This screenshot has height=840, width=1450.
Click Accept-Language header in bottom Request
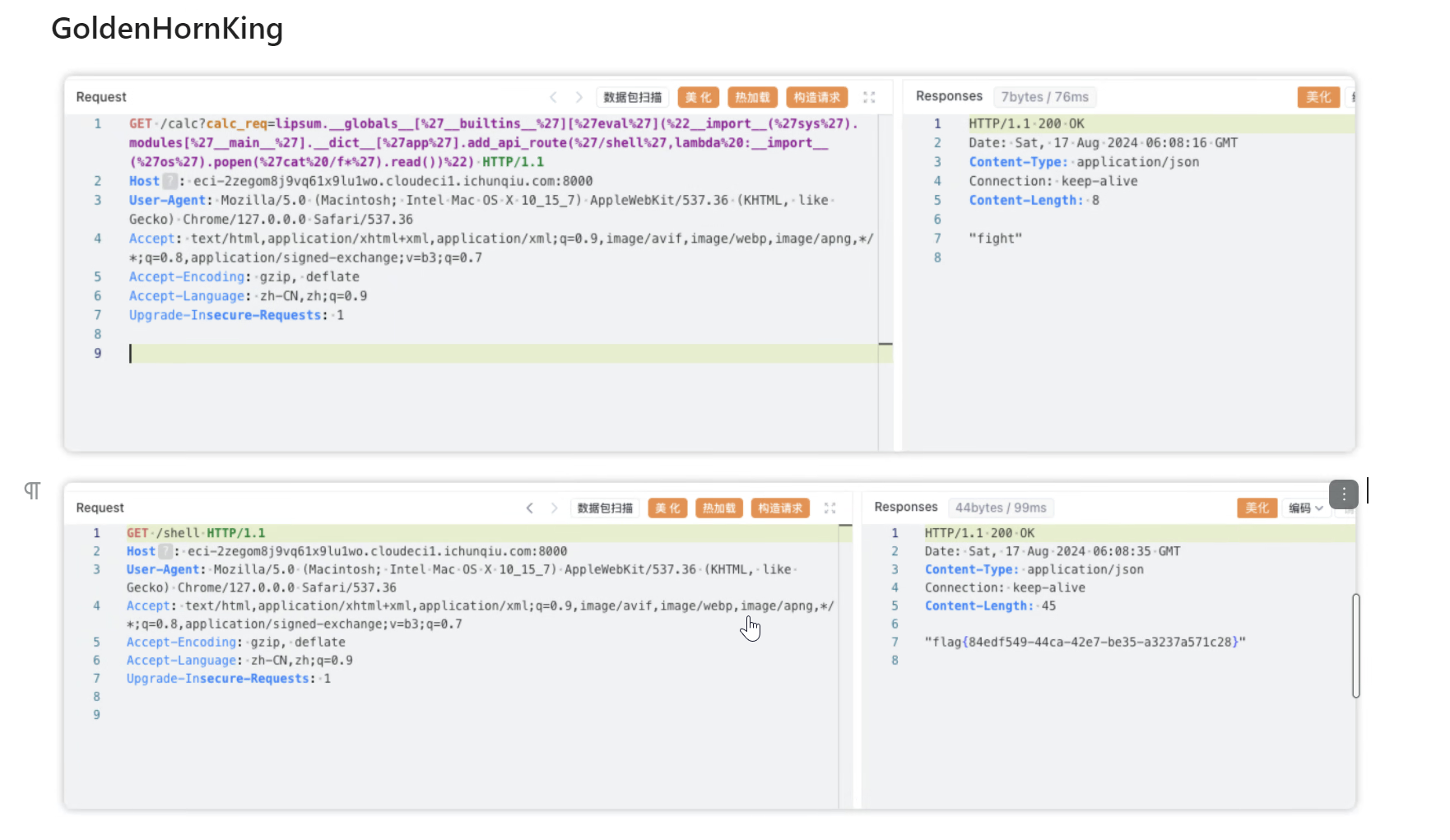[239, 660]
